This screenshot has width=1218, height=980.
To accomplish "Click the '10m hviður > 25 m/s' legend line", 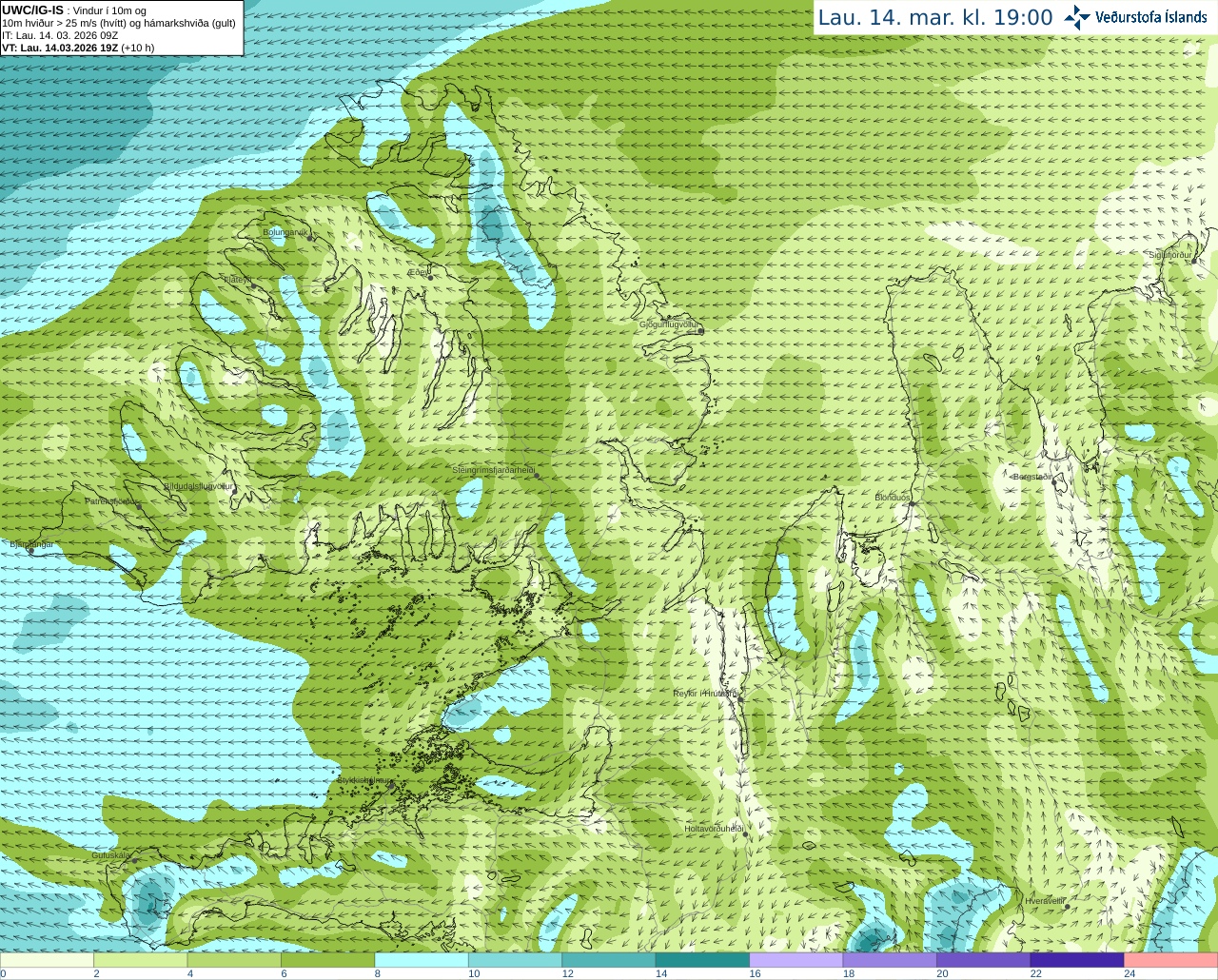I will tap(119, 23).
